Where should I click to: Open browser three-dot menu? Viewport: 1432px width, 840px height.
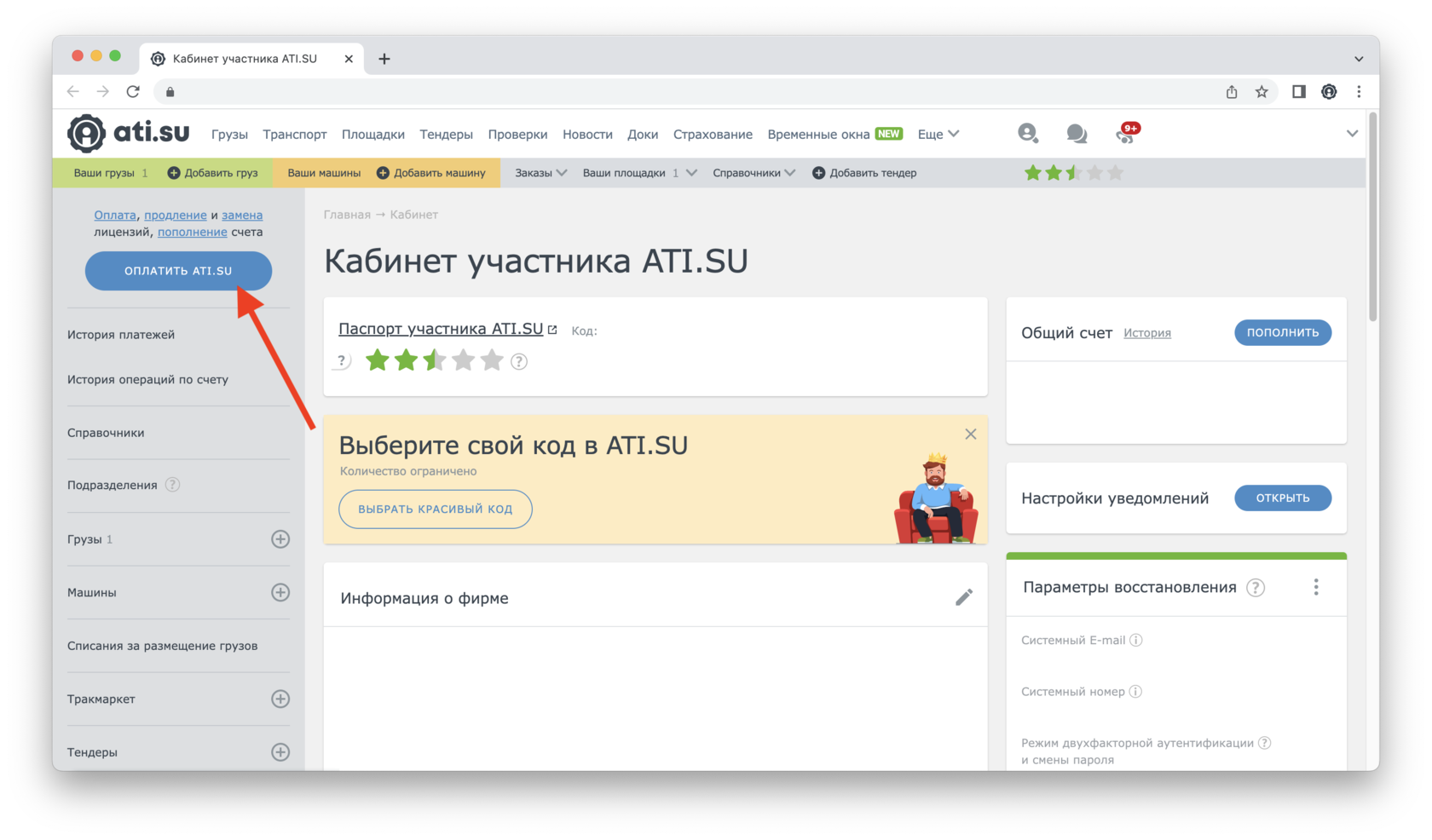(x=1359, y=92)
